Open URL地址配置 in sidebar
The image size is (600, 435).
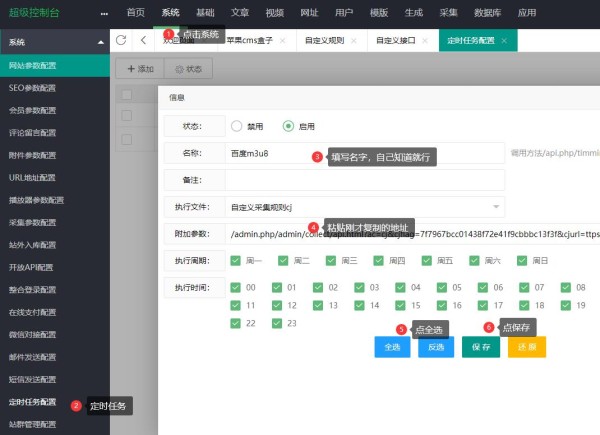(x=55, y=178)
